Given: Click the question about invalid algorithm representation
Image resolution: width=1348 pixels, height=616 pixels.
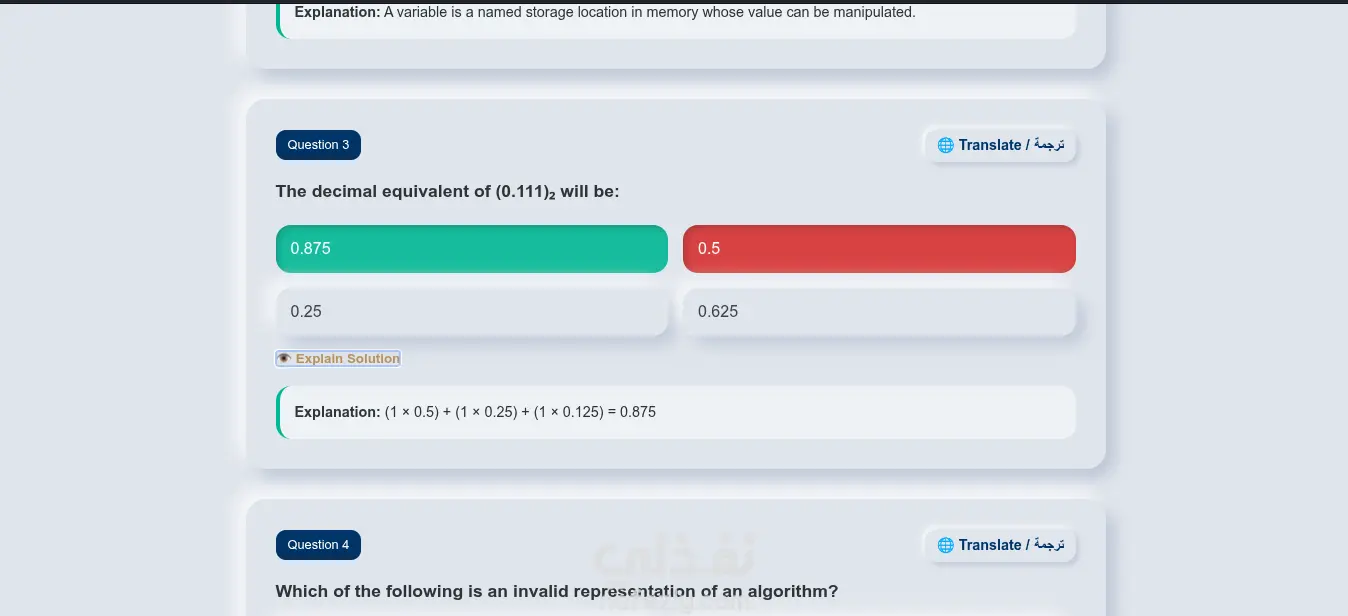Looking at the screenshot, I should click(x=557, y=591).
